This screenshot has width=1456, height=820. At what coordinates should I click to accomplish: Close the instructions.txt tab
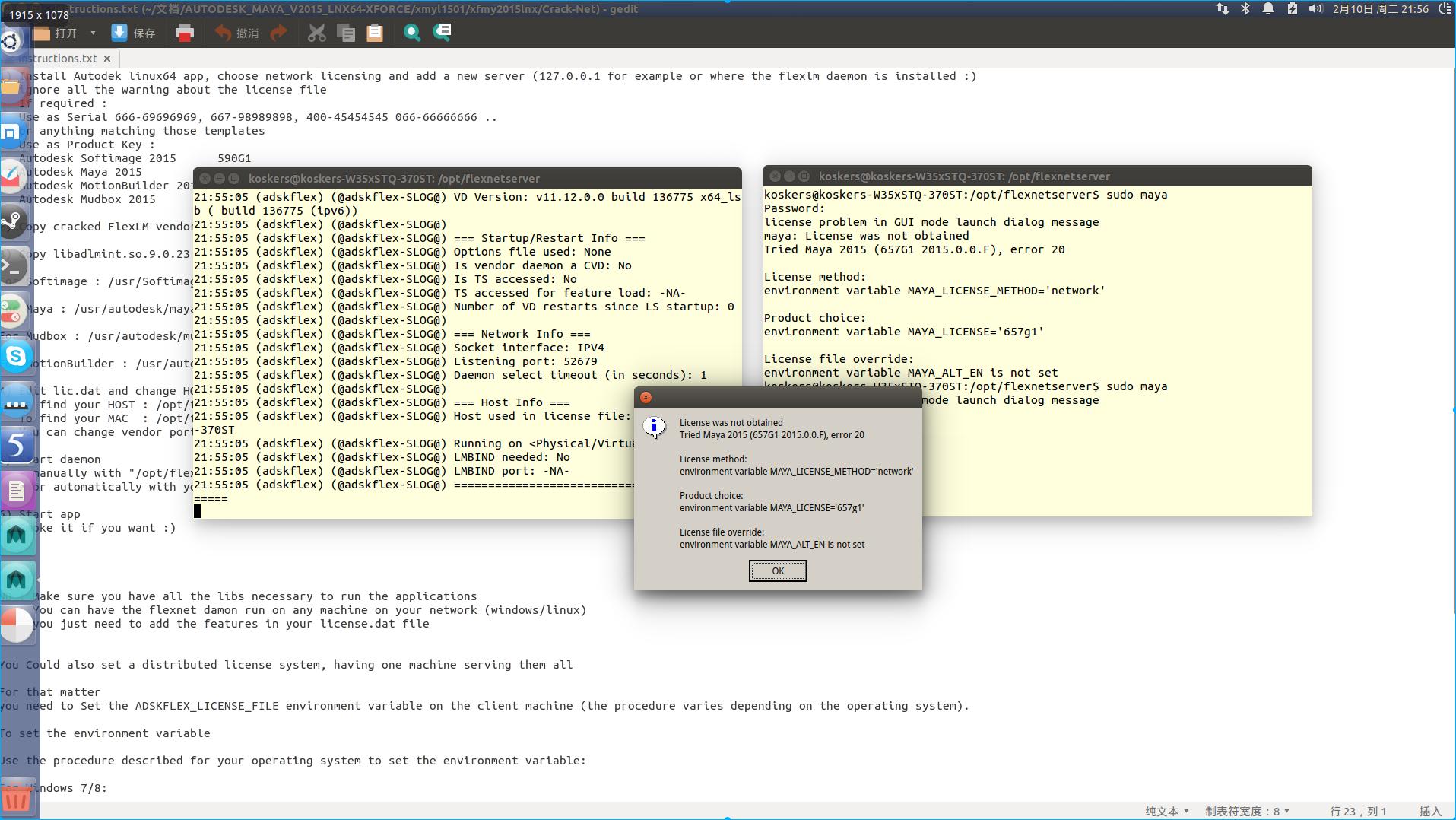[x=107, y=59]
